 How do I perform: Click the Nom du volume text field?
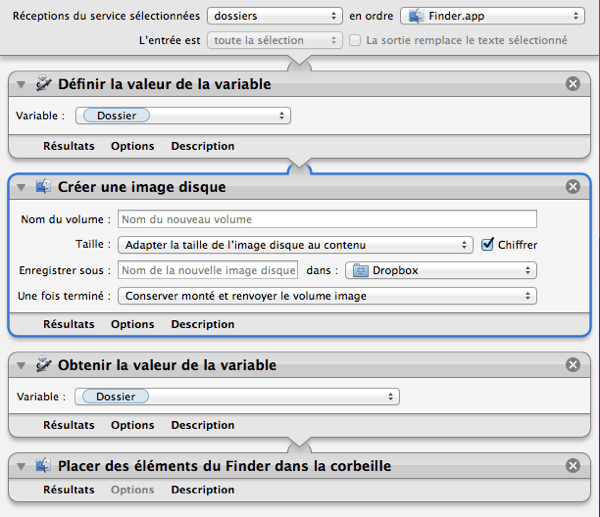tap(327, 219)
